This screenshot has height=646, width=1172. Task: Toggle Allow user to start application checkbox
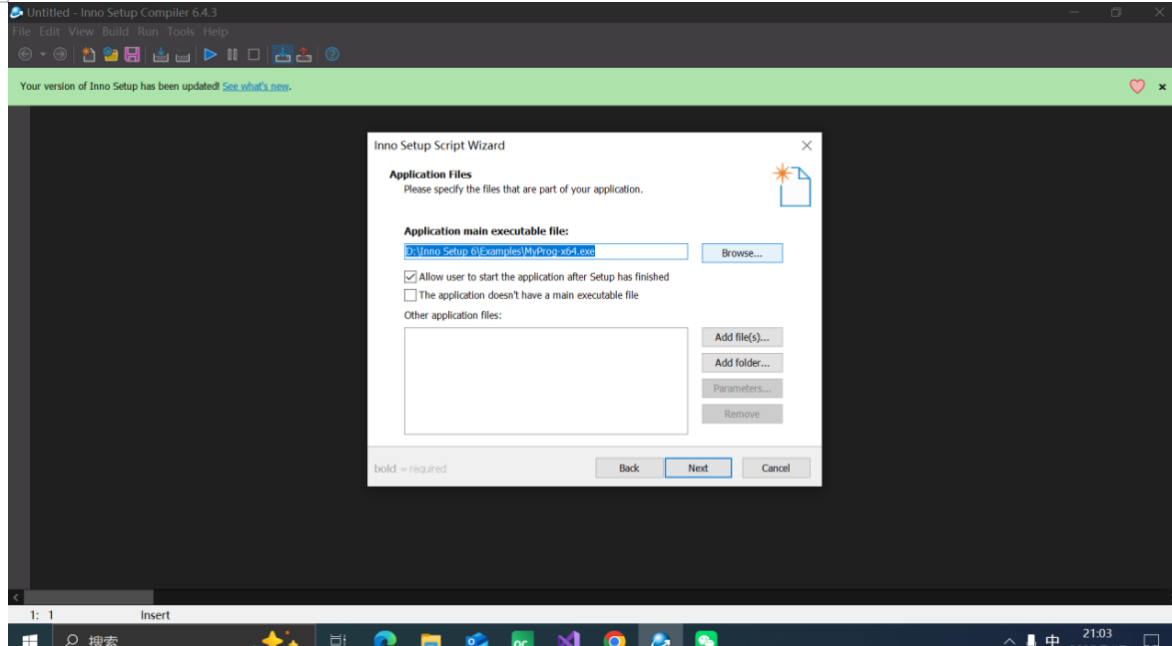pos(410,277)
